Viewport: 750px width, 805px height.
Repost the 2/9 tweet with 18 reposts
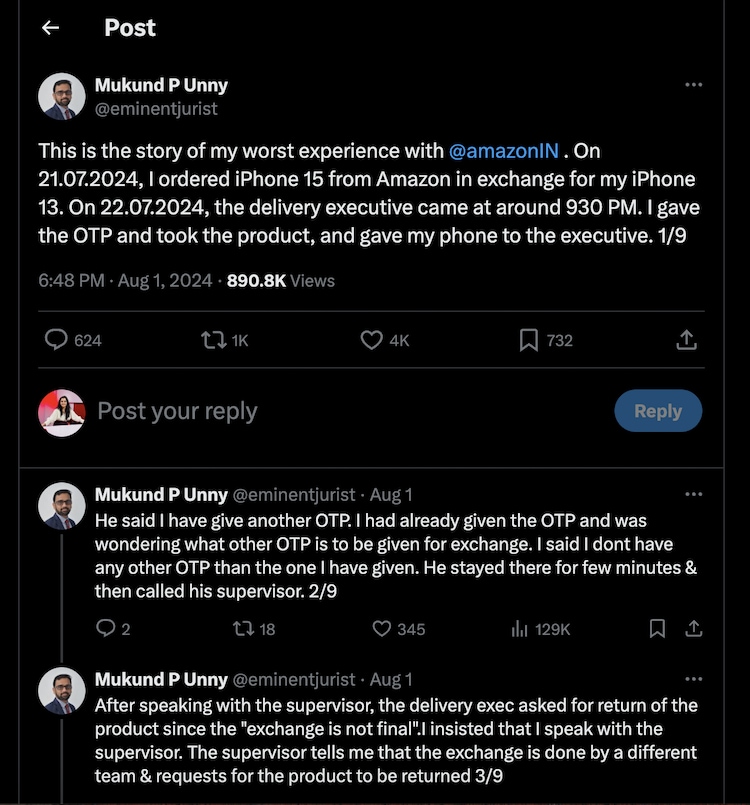tap(241, 628)
